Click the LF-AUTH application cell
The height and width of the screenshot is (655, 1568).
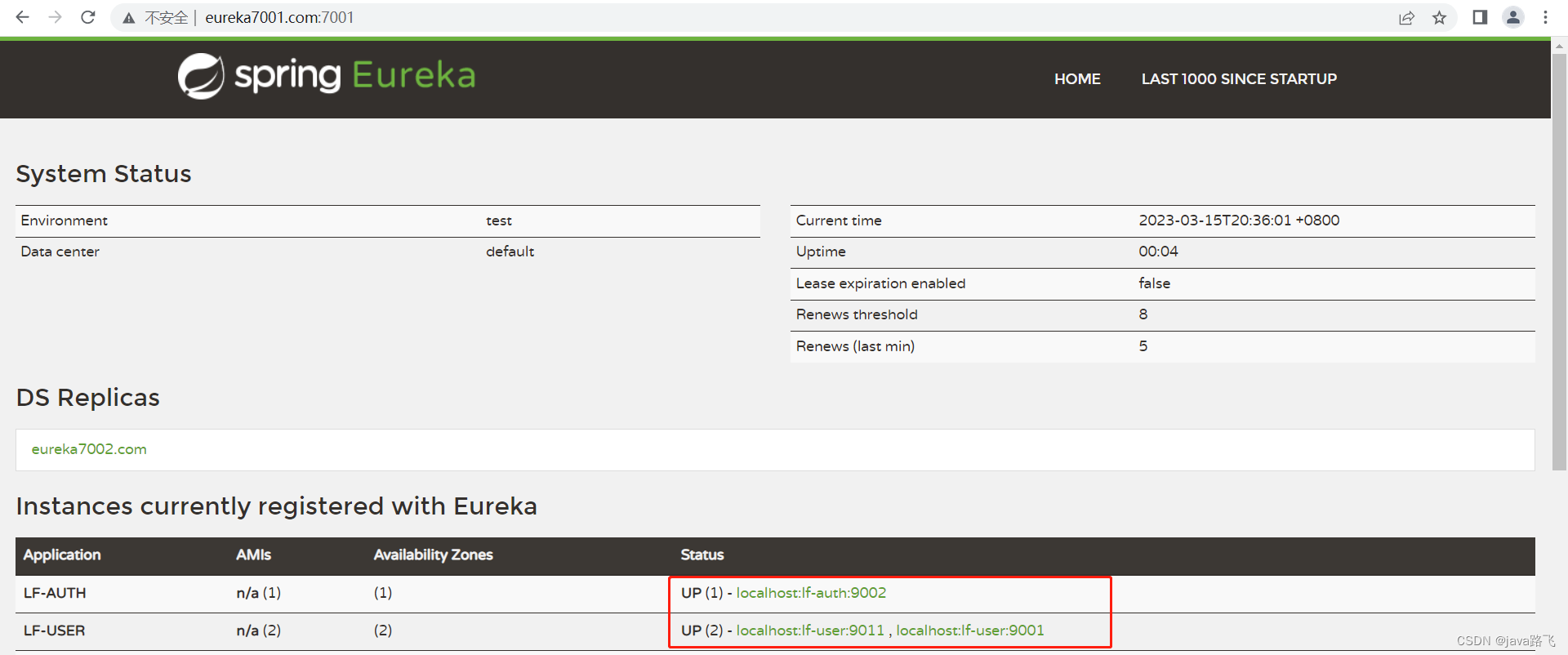coord(55,593)
